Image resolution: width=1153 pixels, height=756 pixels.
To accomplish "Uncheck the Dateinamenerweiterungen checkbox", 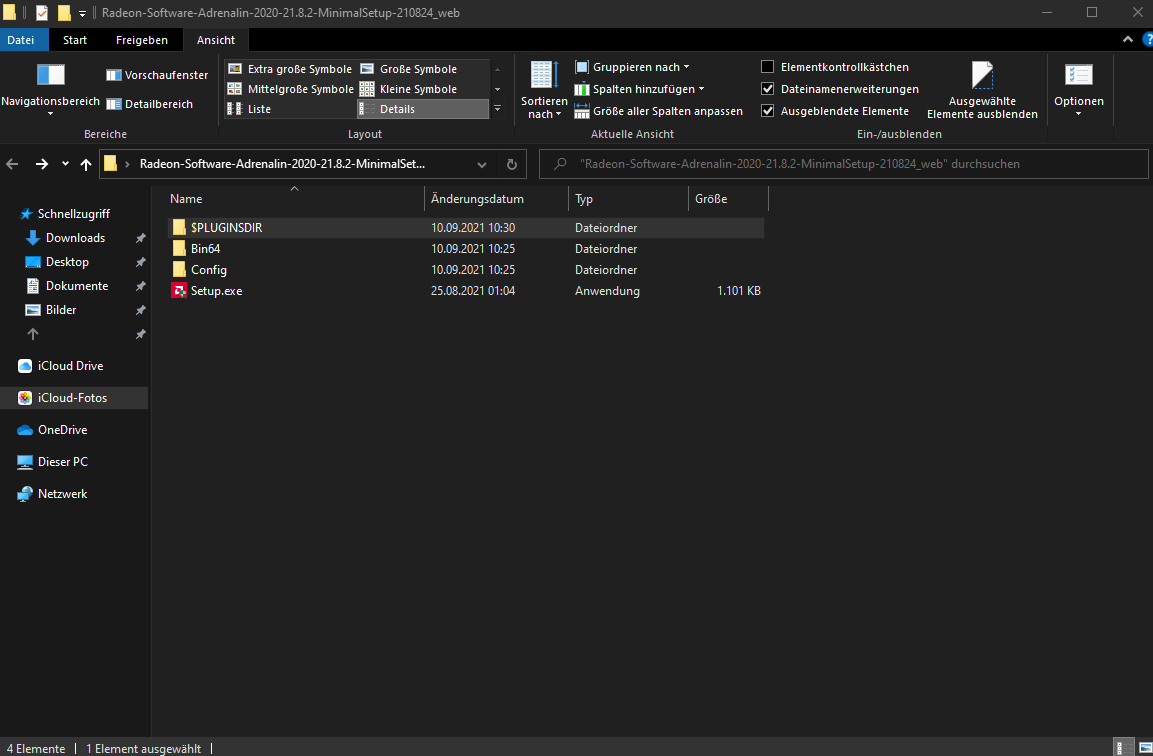I will [x=768, y=89].
